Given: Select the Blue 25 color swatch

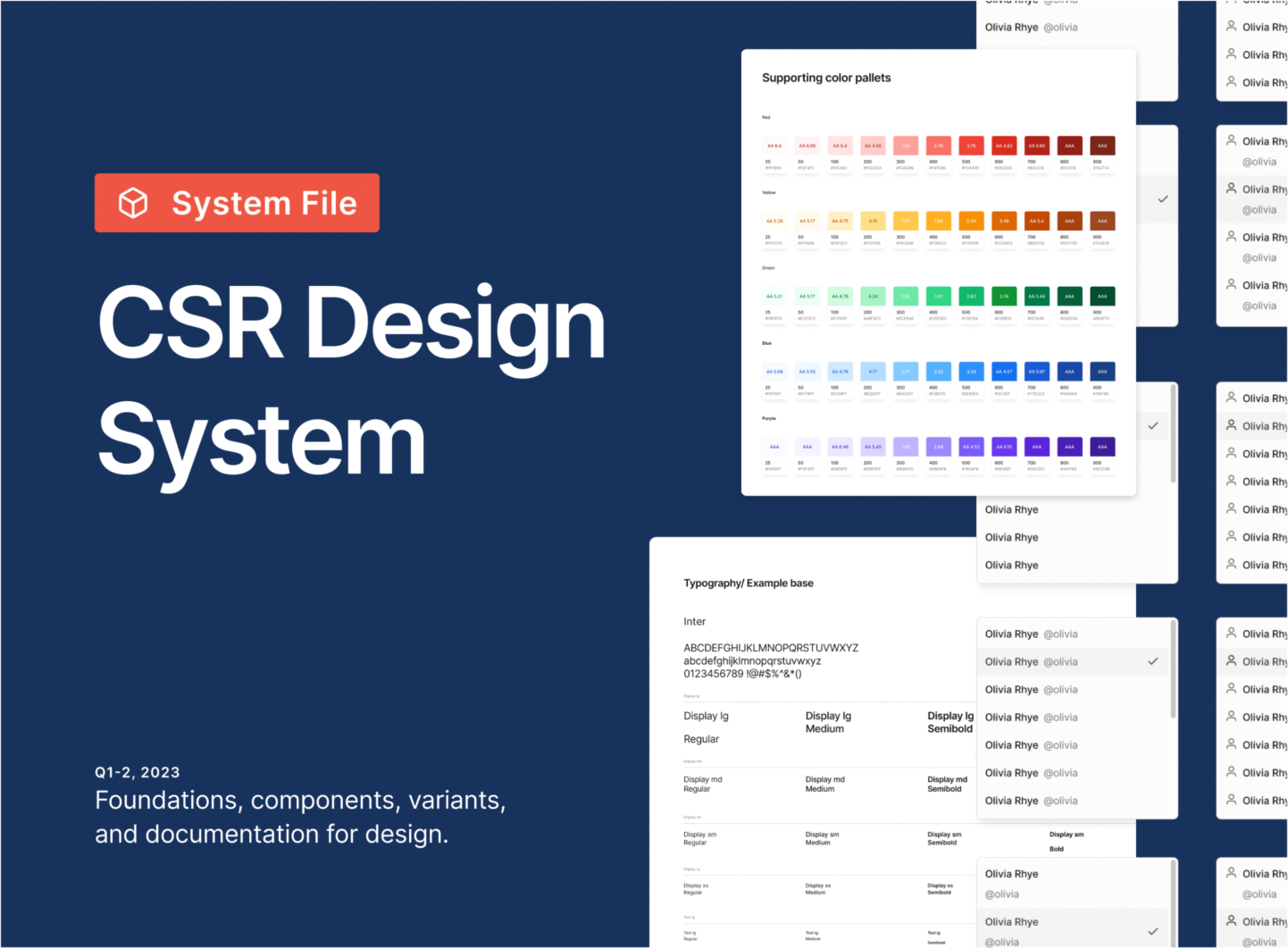Looking at the screenshot, I should (774, 372).
